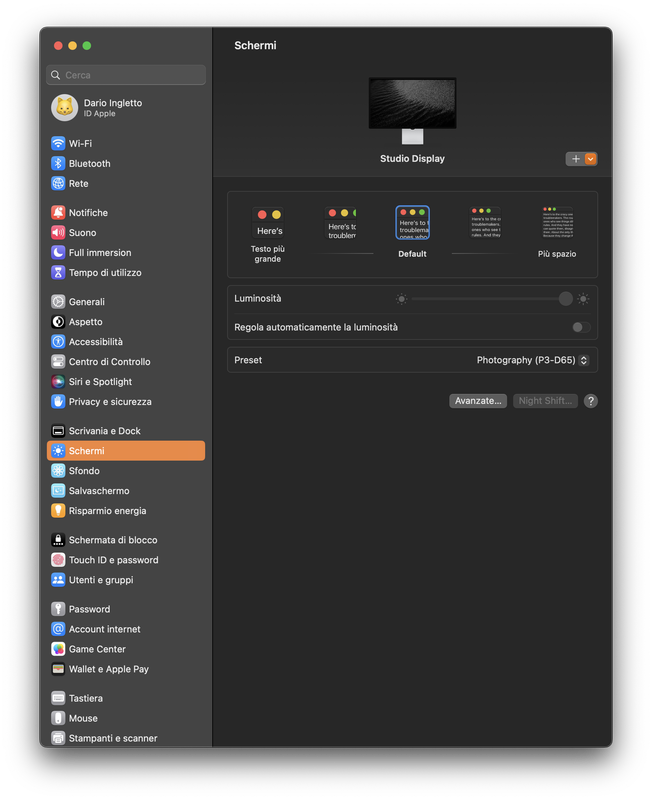Choose Testo più grande resolution option

[x=268, y=235]
